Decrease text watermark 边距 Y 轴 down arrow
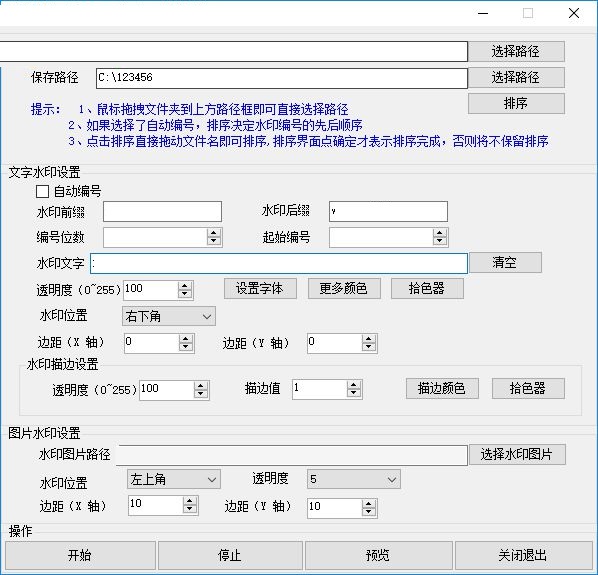 [369, 347]
